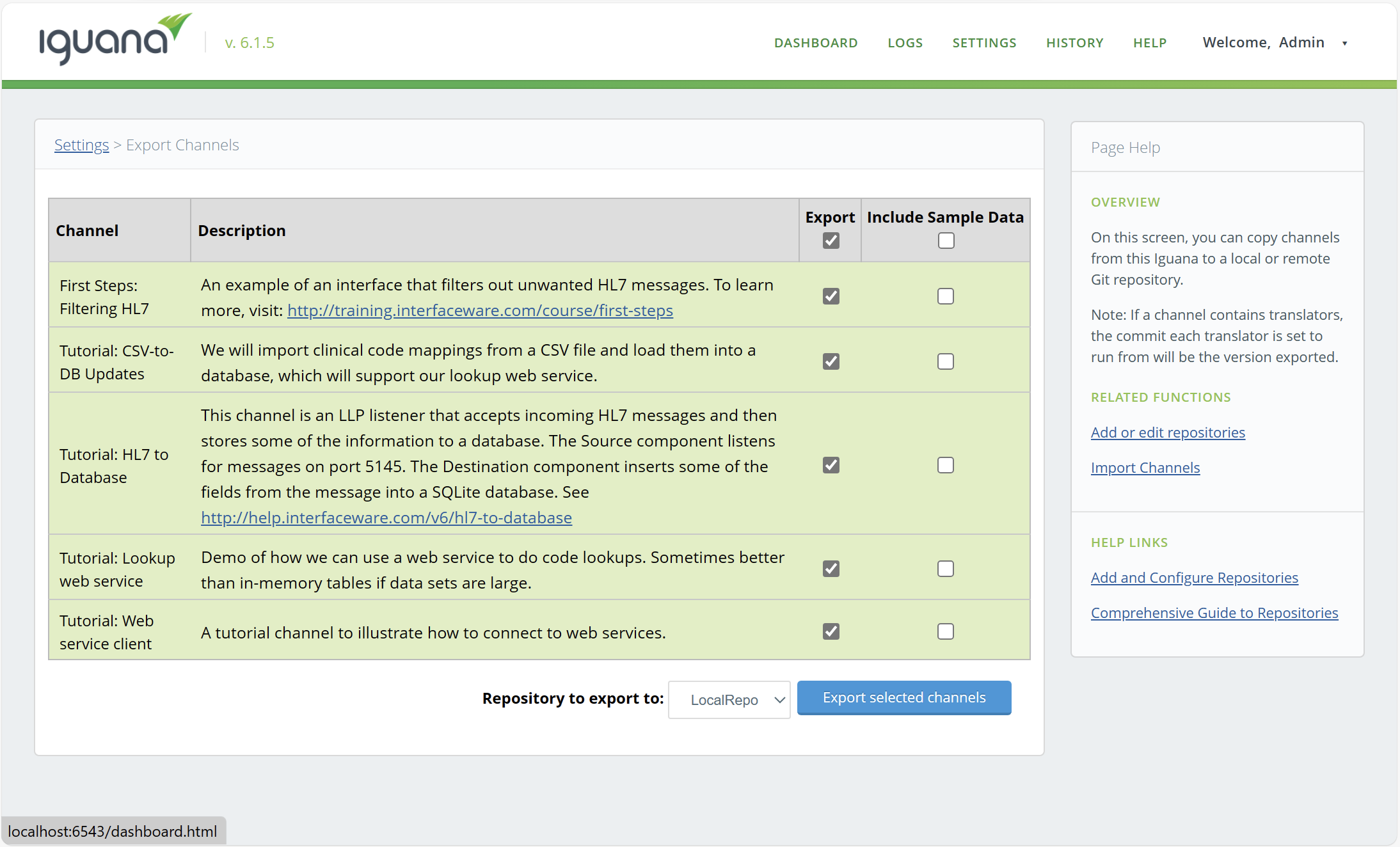Open the Welcome Admin dropdown arrow
The image size is (1400, 847).
[x=1344, y=44]
